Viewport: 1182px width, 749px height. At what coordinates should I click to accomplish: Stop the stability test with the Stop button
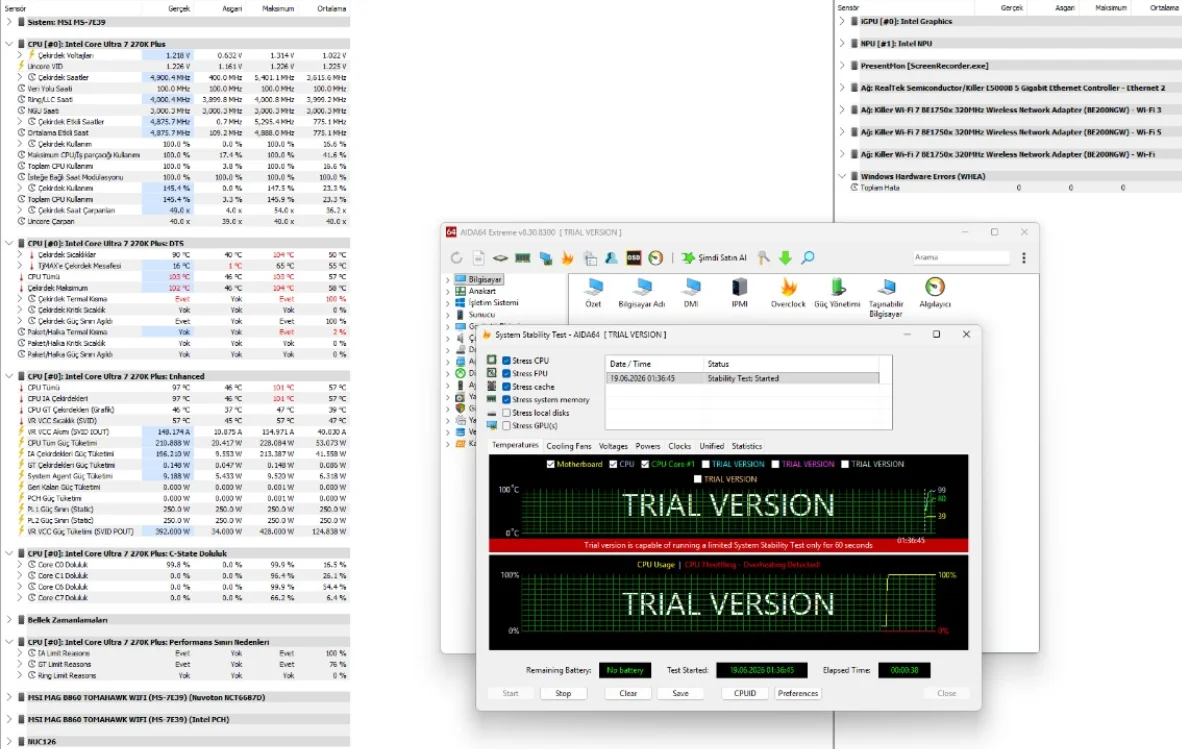(x=563, y=693)
